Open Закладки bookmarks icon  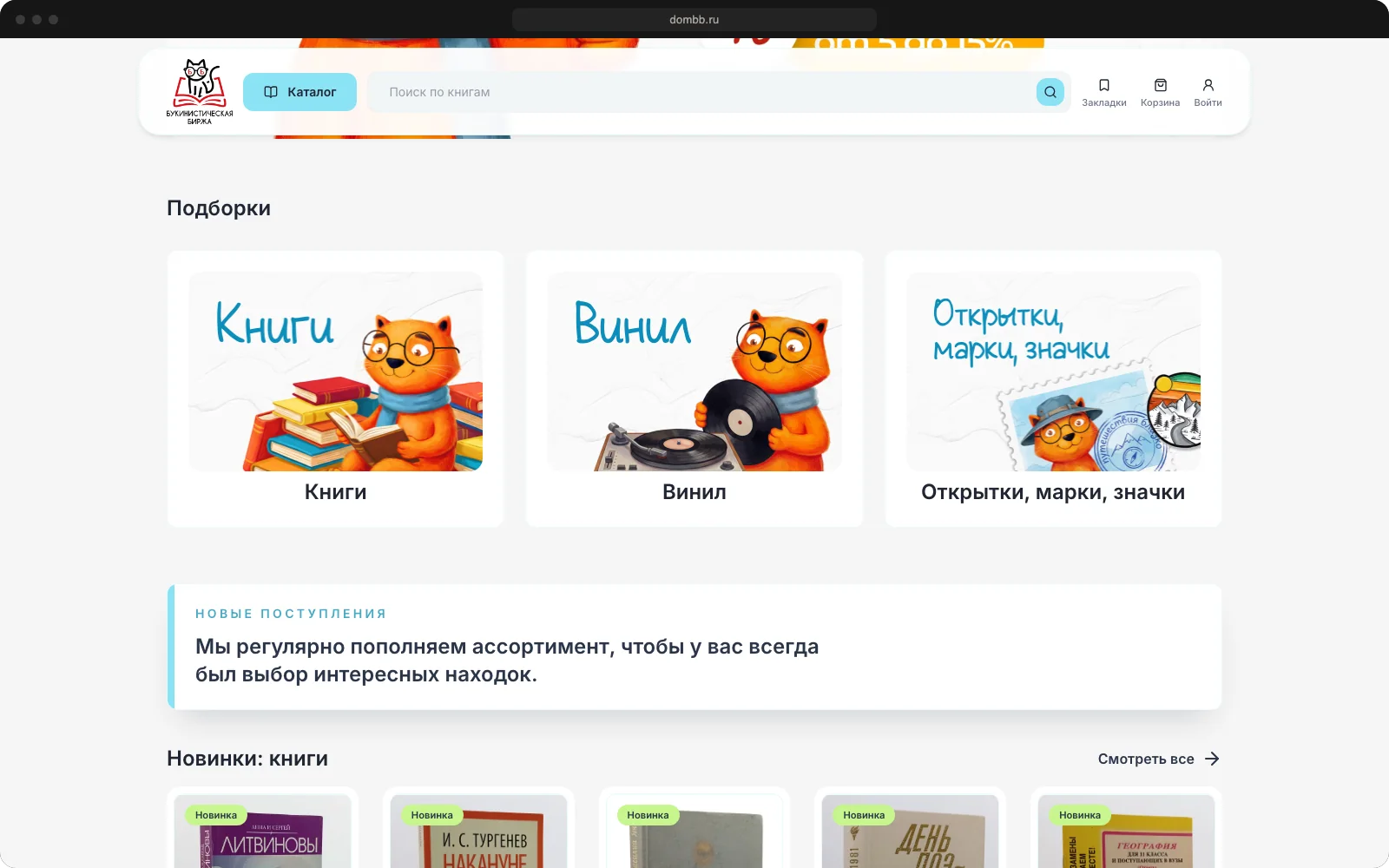[1104, 92]
